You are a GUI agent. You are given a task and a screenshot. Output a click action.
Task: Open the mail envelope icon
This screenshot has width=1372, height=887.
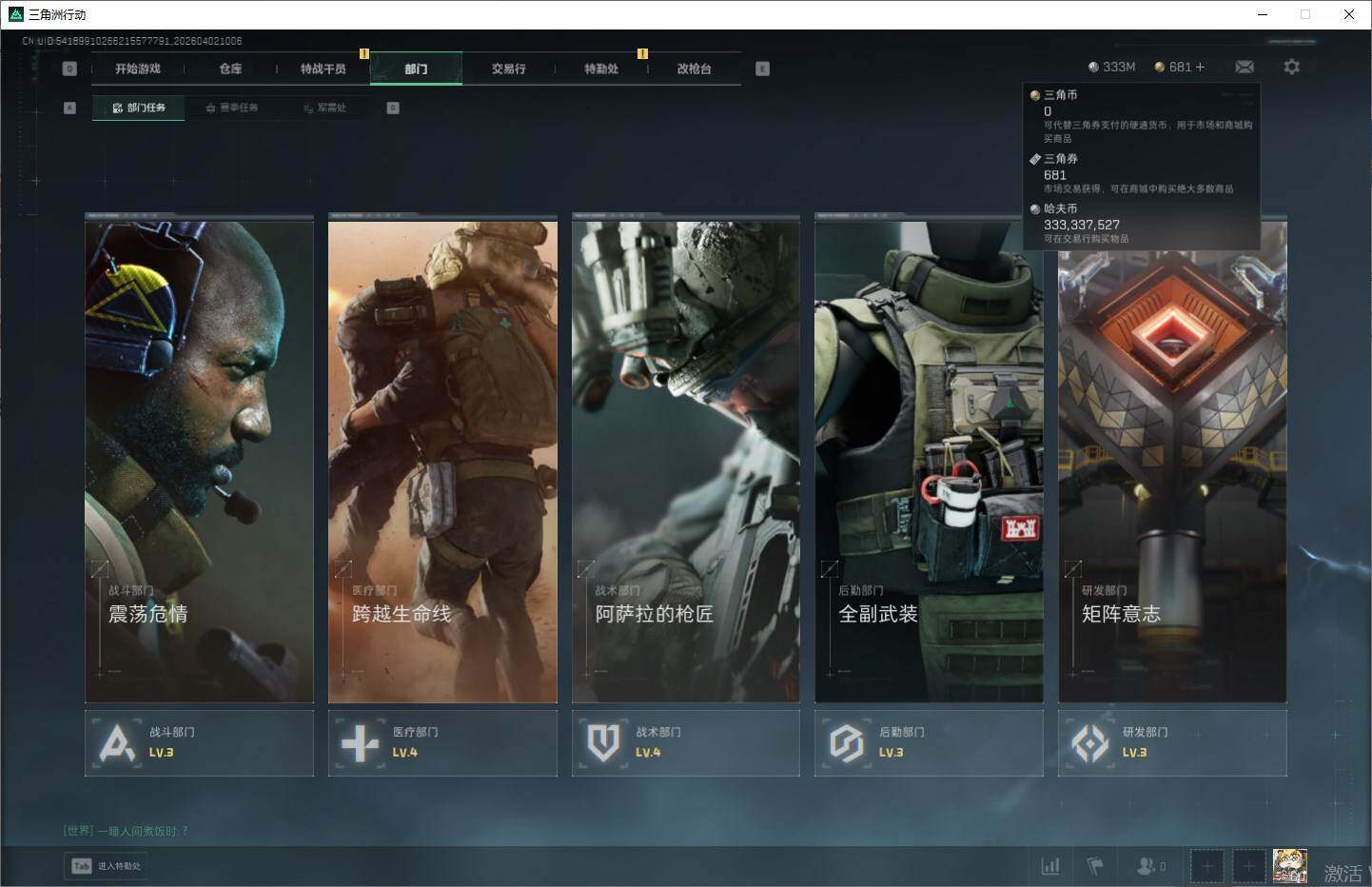click(1245, 67)
